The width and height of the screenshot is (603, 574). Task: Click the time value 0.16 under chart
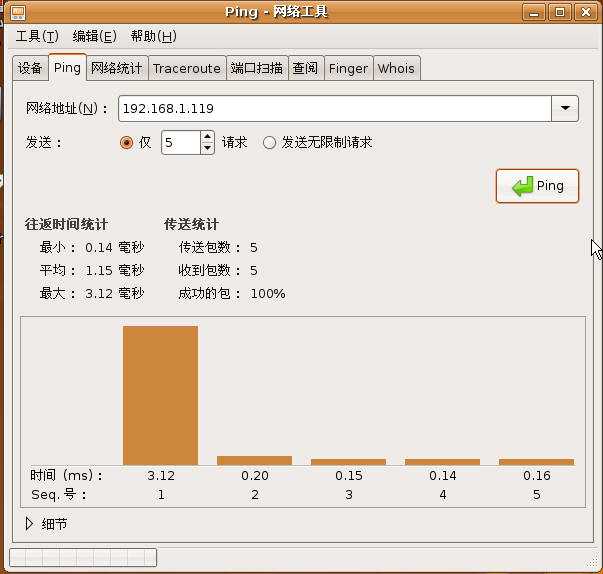pos(537,476)
